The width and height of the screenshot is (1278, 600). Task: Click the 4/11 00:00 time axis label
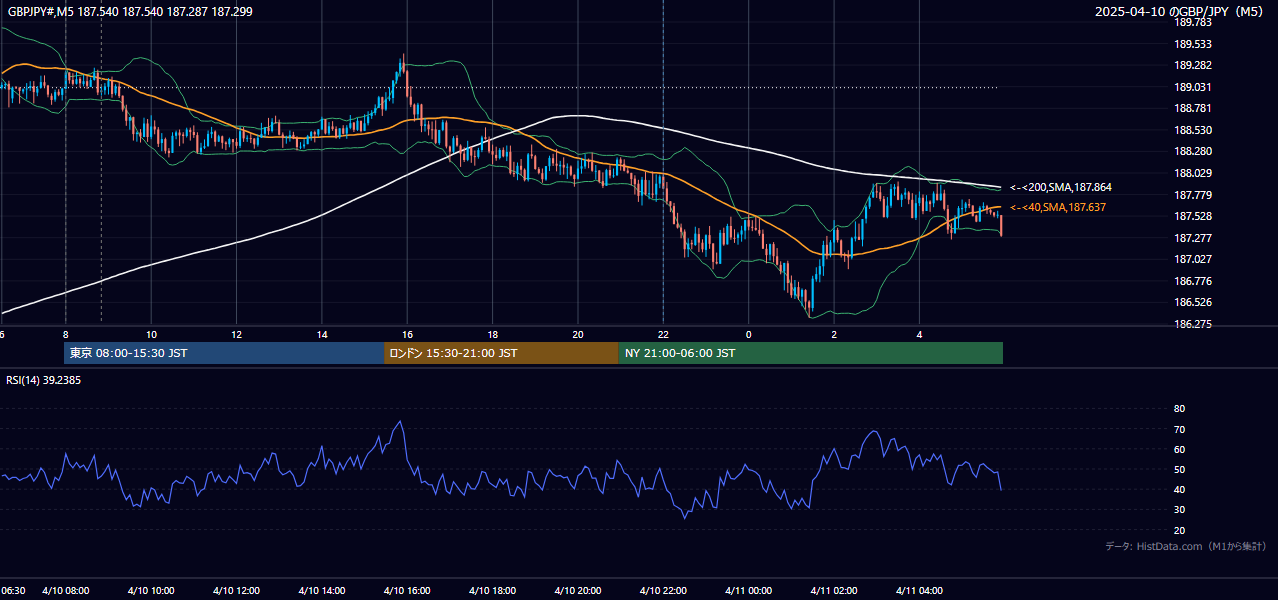pyautogui.click(x=748, y=591)
